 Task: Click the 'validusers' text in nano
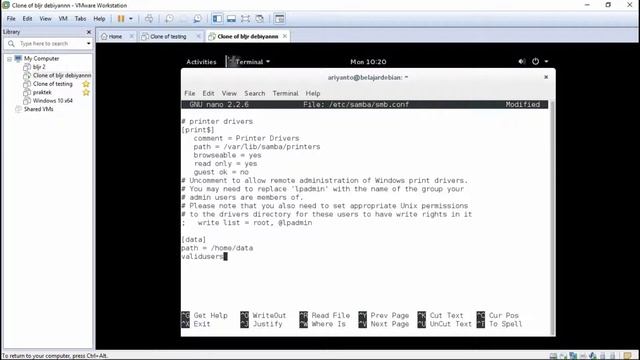click(x=202, y=256)
